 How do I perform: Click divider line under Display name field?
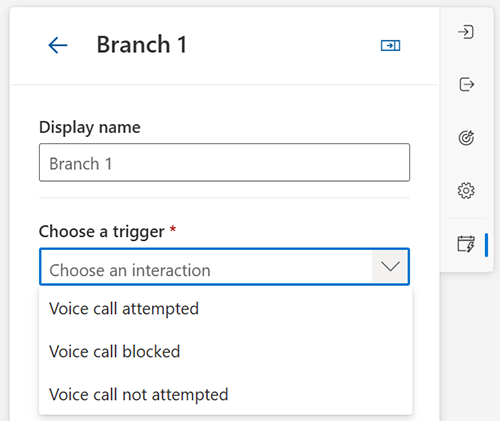224,198
